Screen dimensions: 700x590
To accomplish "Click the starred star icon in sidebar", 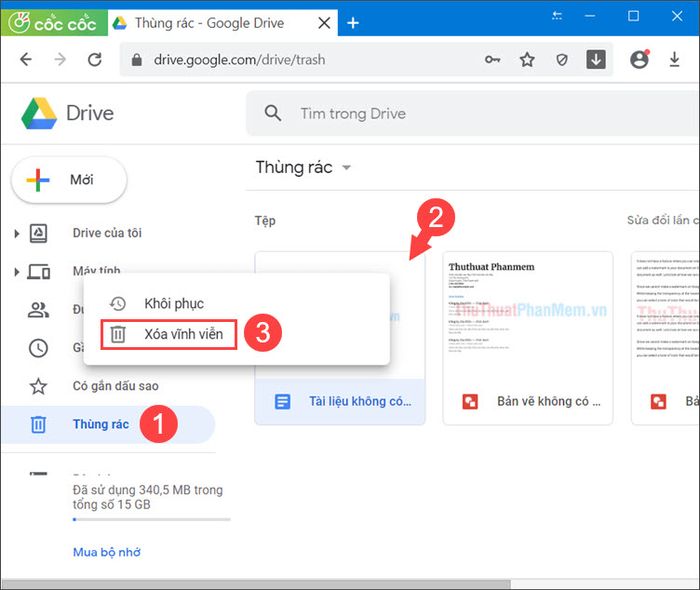I will 38,386.
